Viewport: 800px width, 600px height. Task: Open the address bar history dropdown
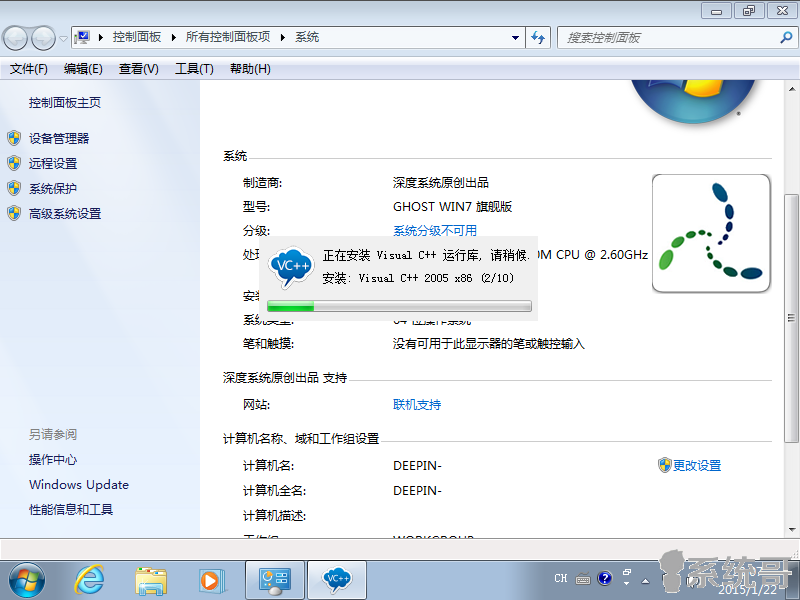[x=515, y=38]
